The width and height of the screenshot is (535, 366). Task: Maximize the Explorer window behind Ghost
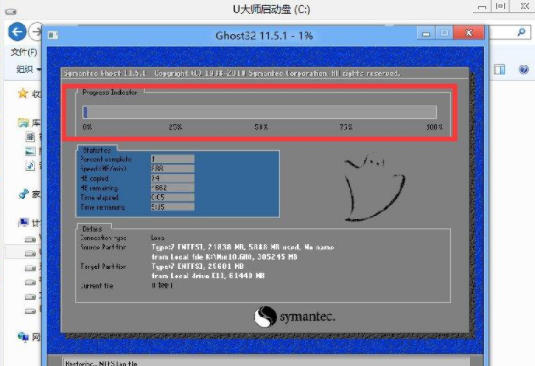[501, 6]
